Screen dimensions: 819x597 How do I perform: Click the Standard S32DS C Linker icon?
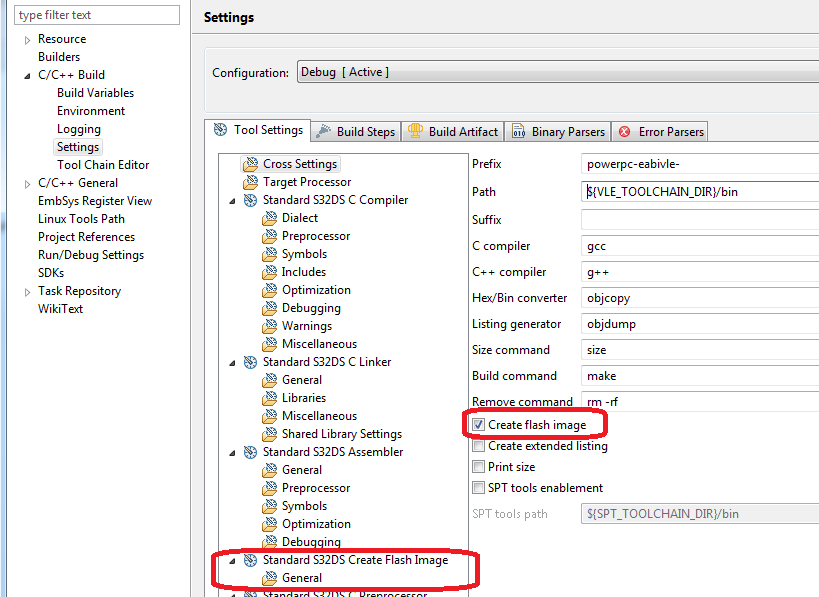250,362
